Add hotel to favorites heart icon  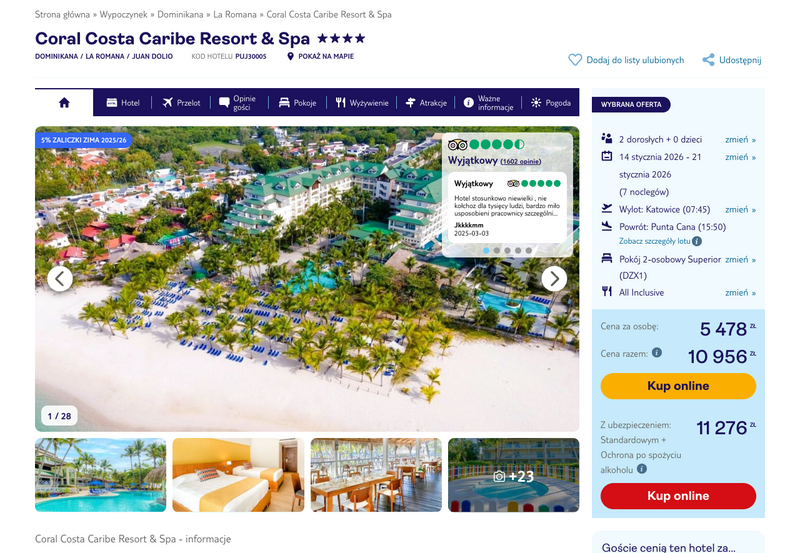click(x=575, y=60)
